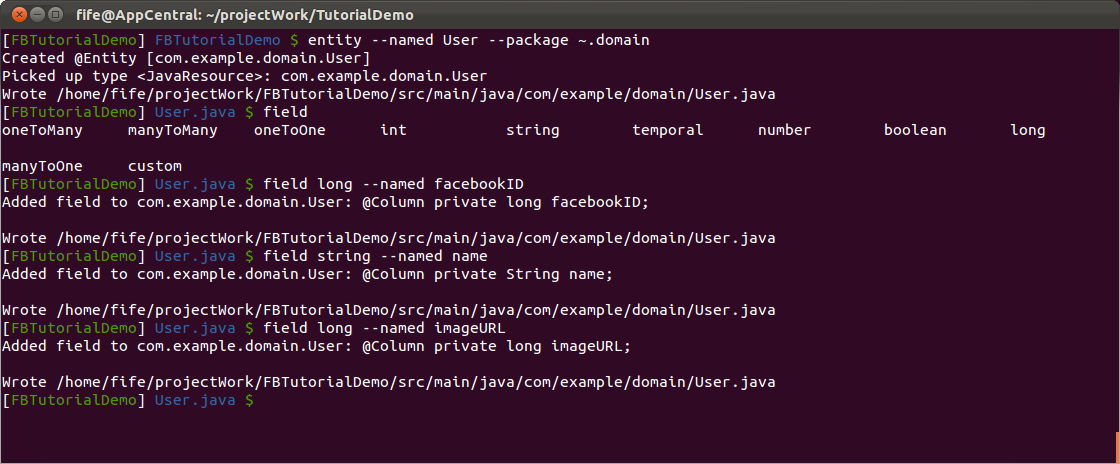Click the command 'field string --named name'

pyautogui.click(x=376, y=256)
